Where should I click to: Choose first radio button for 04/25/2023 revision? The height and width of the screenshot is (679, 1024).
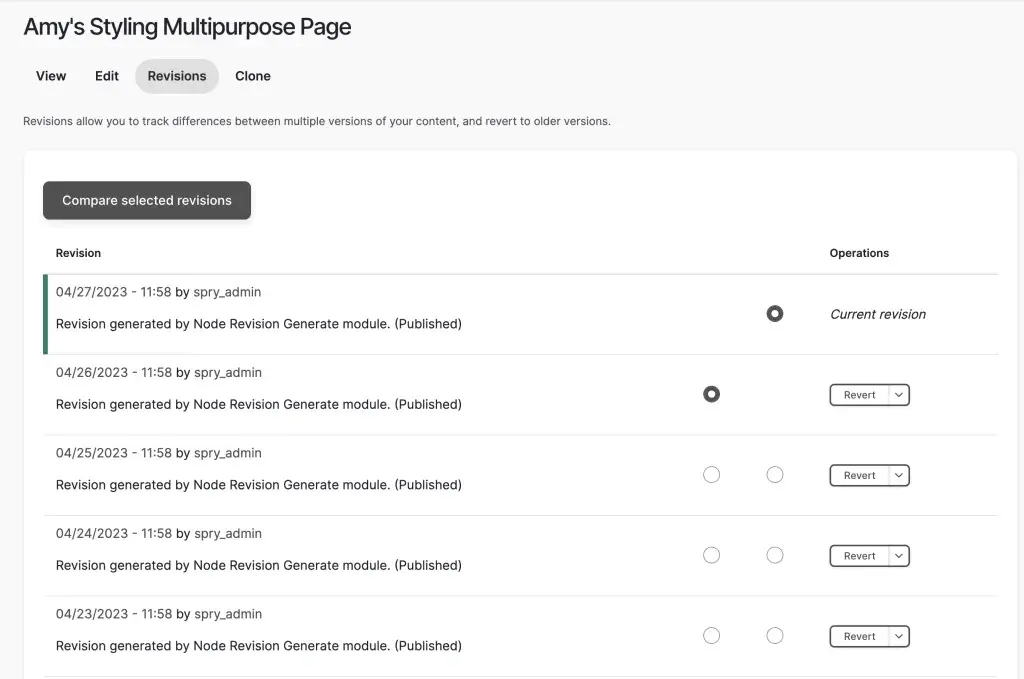click(x=711, y=475)
